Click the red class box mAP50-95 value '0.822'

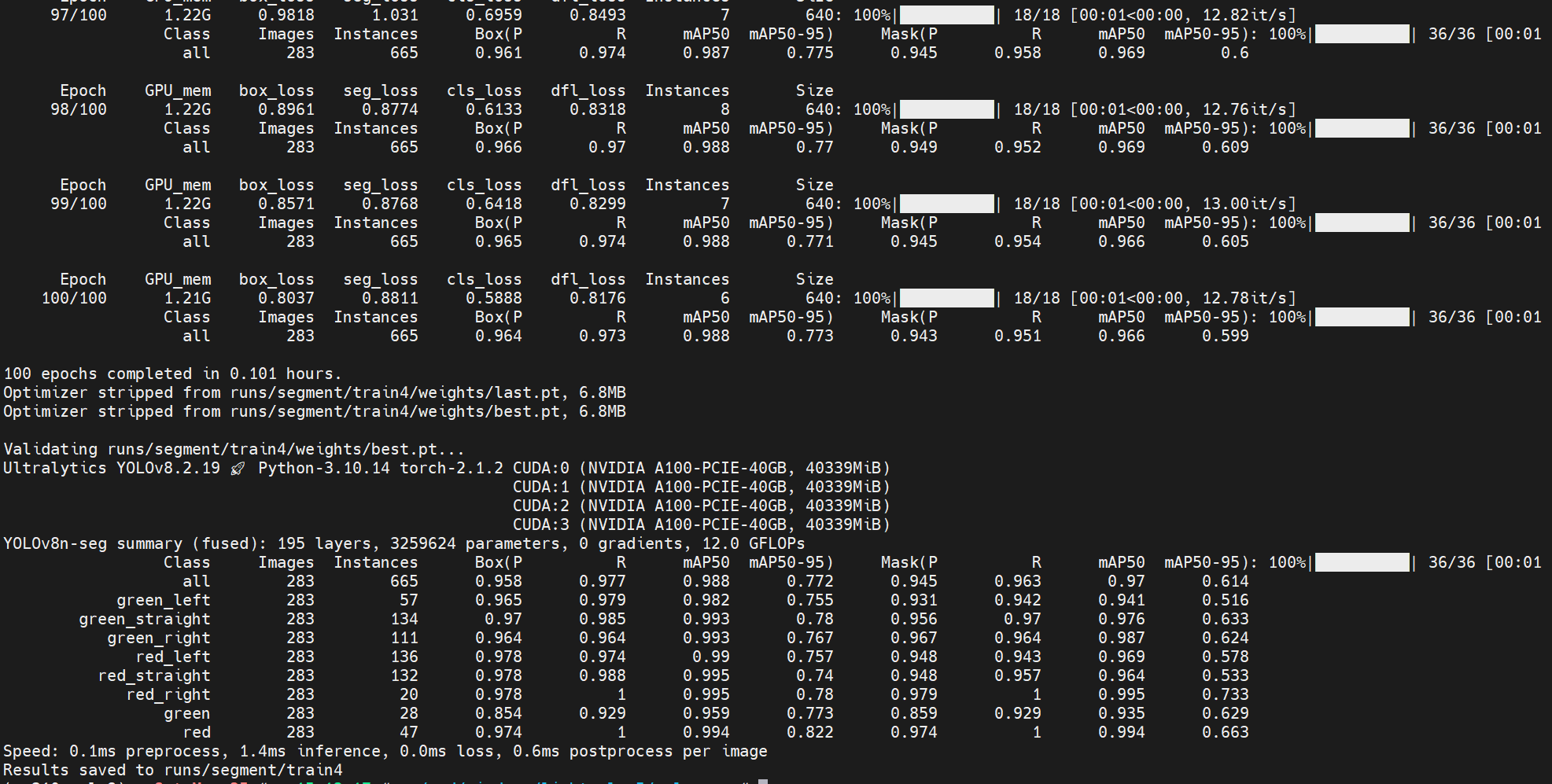[x=810, y=732]
